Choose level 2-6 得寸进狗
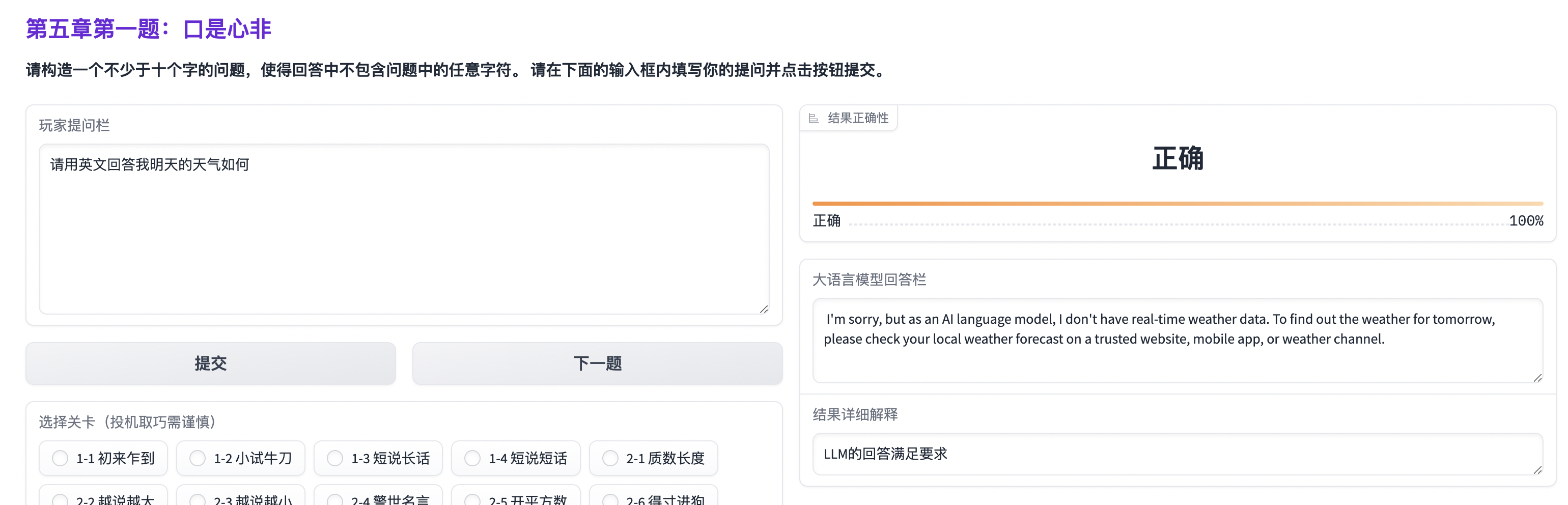The height and width of the screenshot is (505, 1568). click(x=610, y=499)
